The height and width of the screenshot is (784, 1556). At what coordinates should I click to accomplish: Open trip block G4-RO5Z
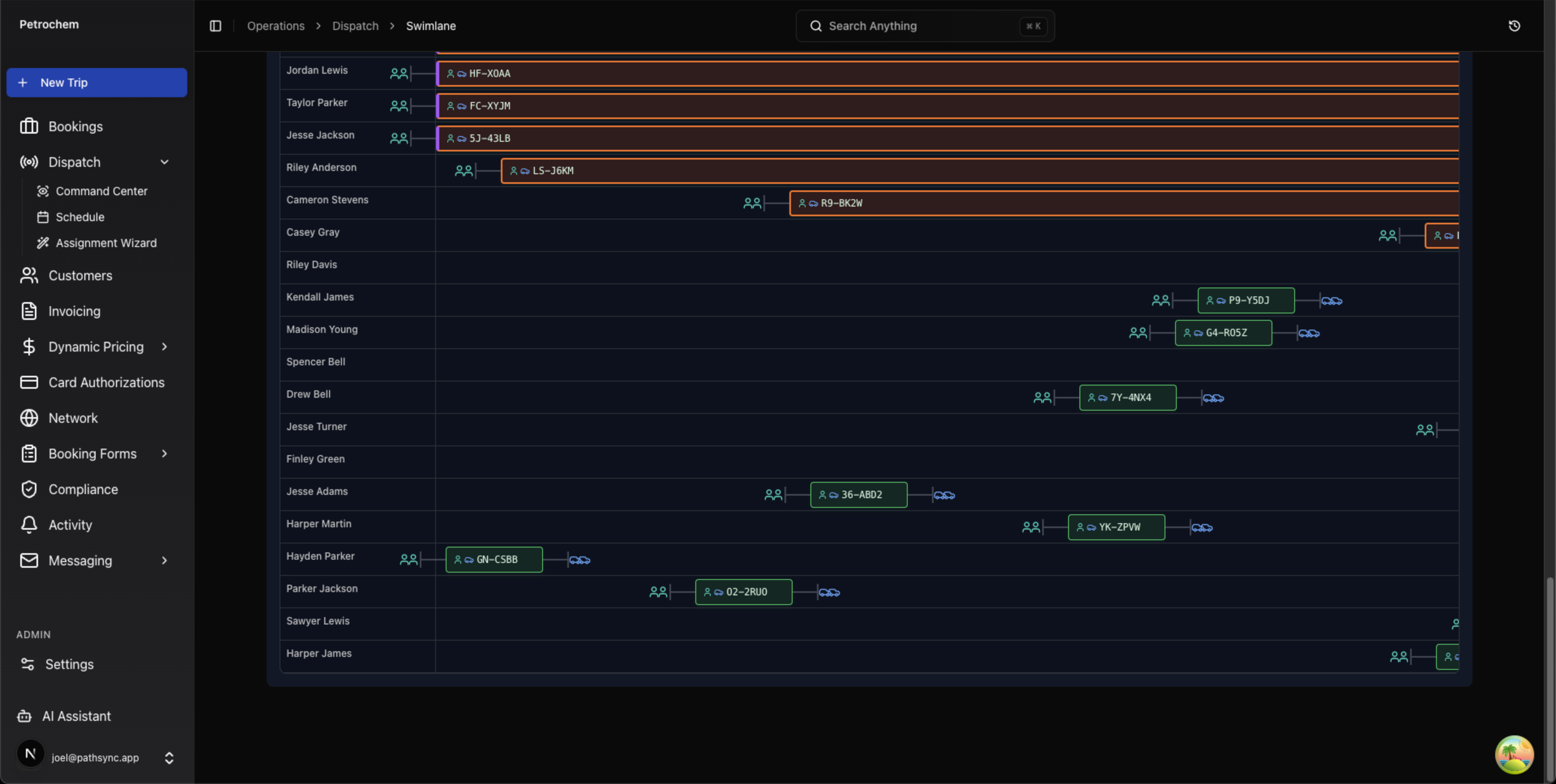[1223, 332]
